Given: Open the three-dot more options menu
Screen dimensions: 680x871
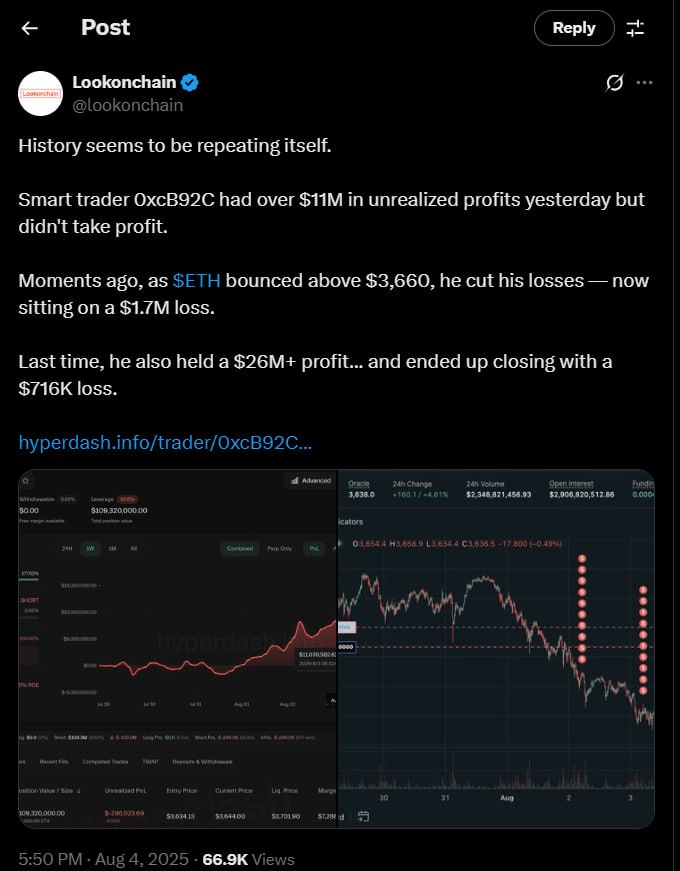Looking at the screenshot, I should 644,83.
